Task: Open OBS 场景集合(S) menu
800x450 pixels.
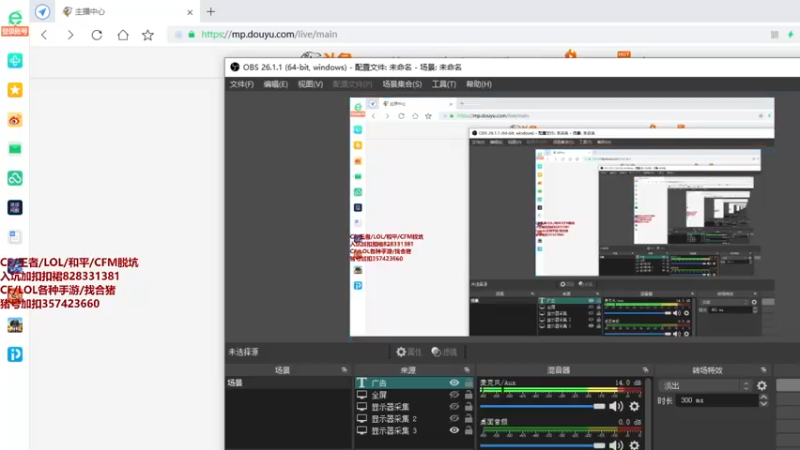Action: tap(402, 84)
